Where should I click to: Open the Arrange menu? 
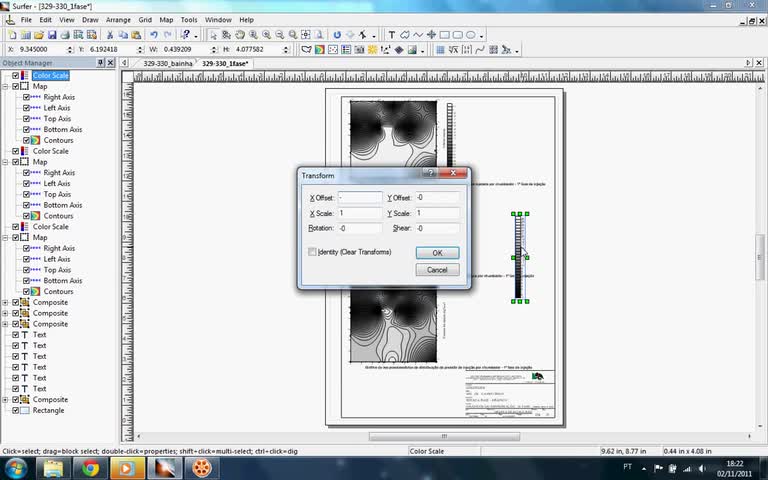[118, 20]
